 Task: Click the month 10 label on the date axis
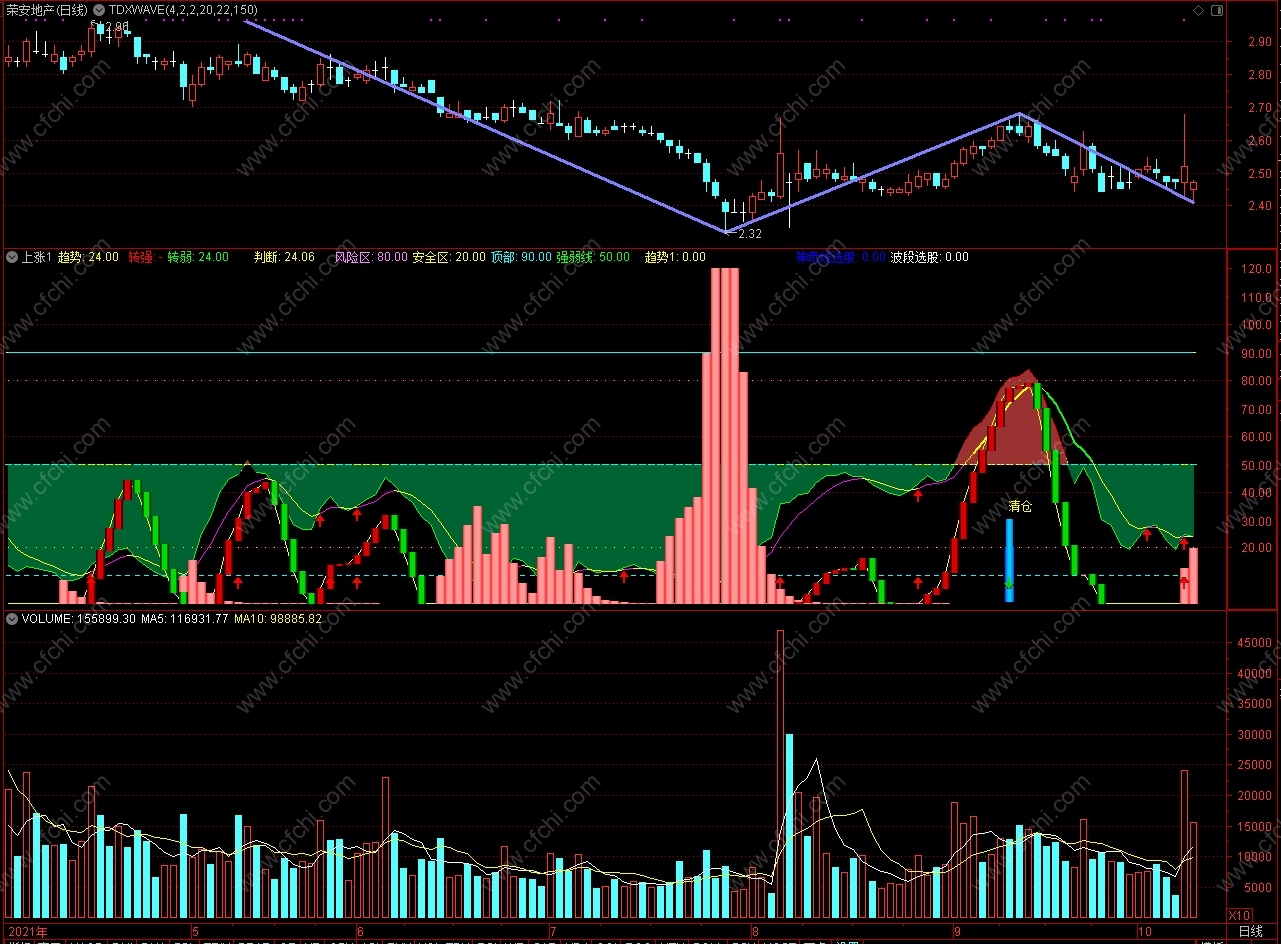coord(1145,931)
